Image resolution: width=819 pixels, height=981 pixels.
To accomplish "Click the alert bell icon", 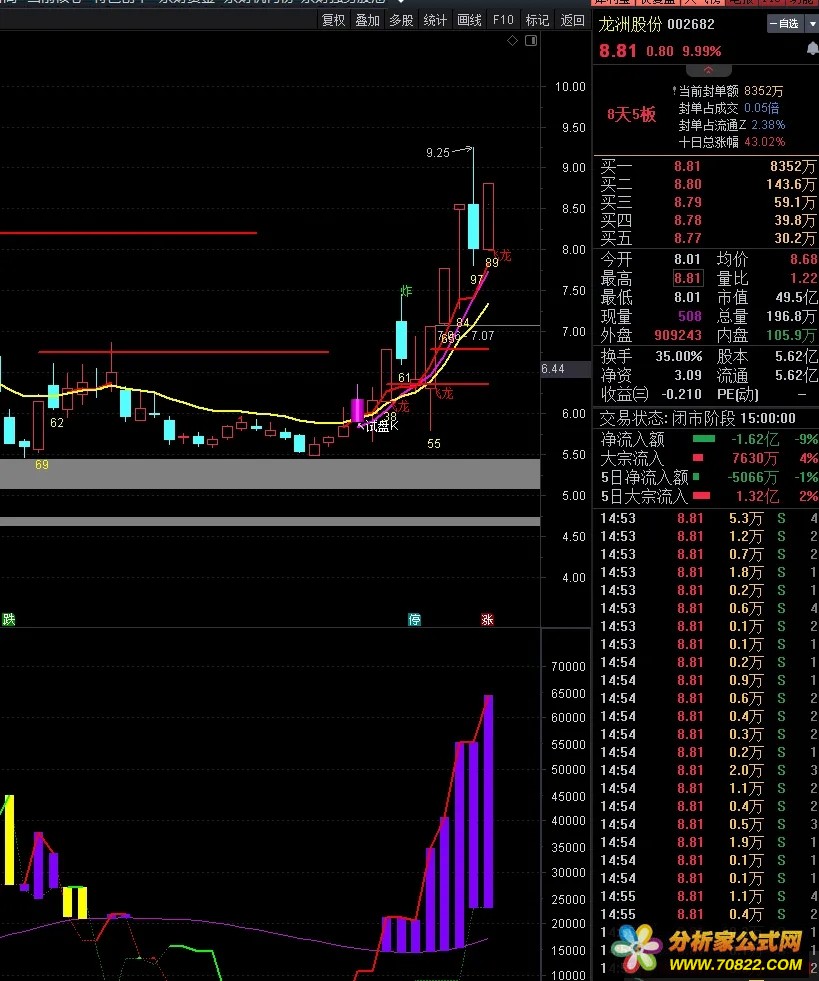I will point(813,49).
